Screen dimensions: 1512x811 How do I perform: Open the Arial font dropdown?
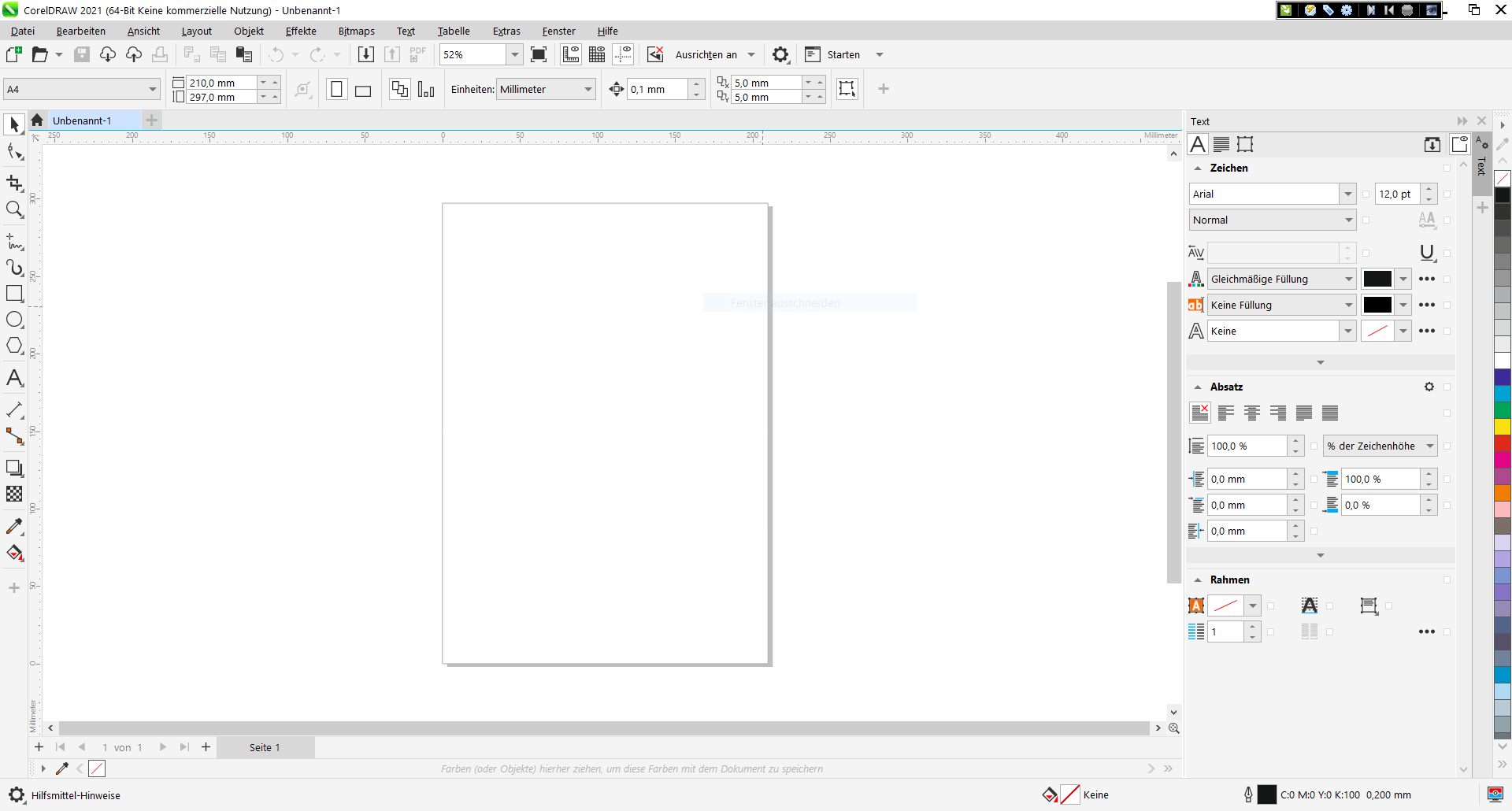[x=1347, y=194]
